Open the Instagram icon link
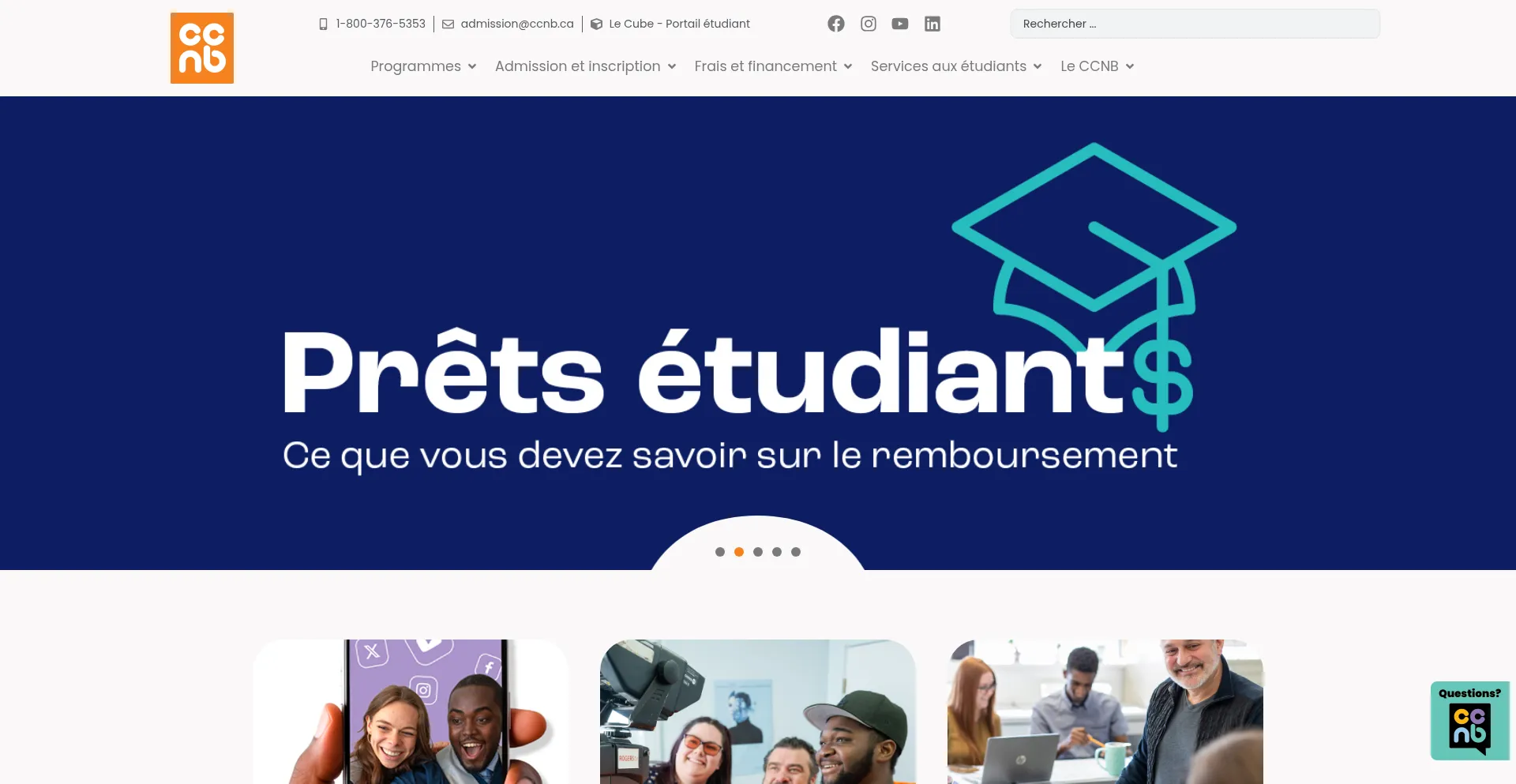 click(869, 24)
